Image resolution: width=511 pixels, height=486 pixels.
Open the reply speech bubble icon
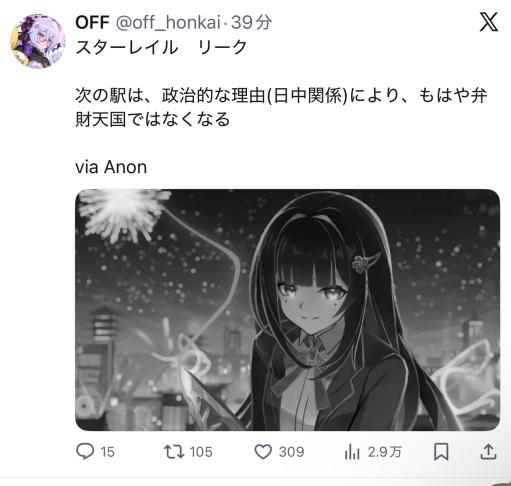(85, 451)
